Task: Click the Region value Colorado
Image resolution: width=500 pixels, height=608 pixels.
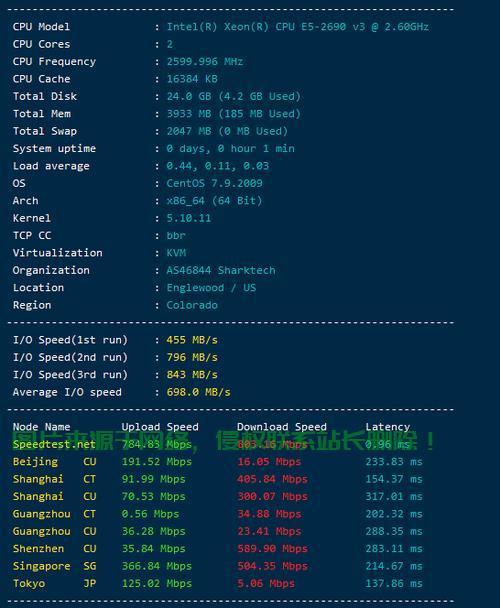Action: tap(192, 305)
